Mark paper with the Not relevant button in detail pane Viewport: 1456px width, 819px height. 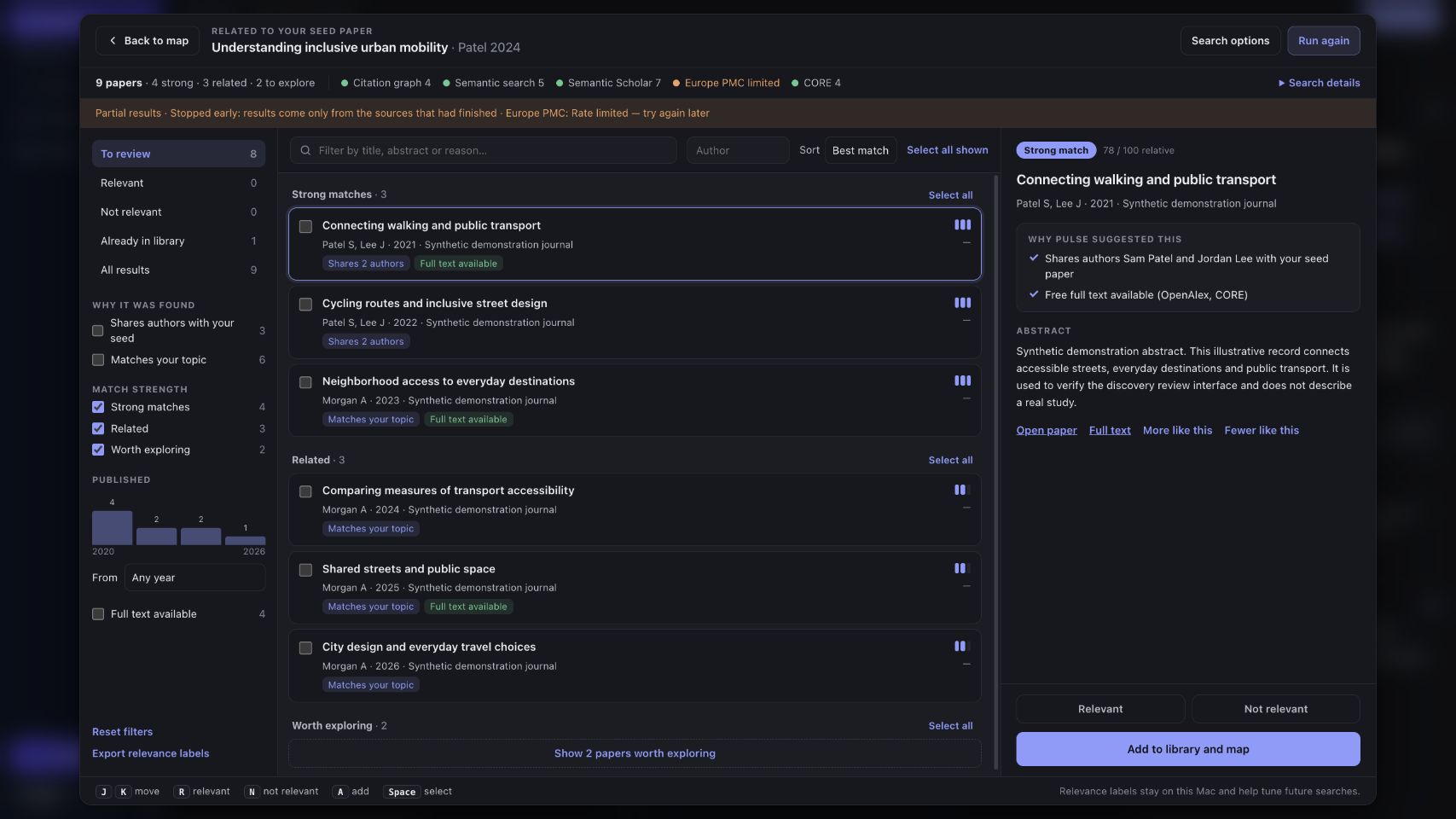pos(1275,710)
